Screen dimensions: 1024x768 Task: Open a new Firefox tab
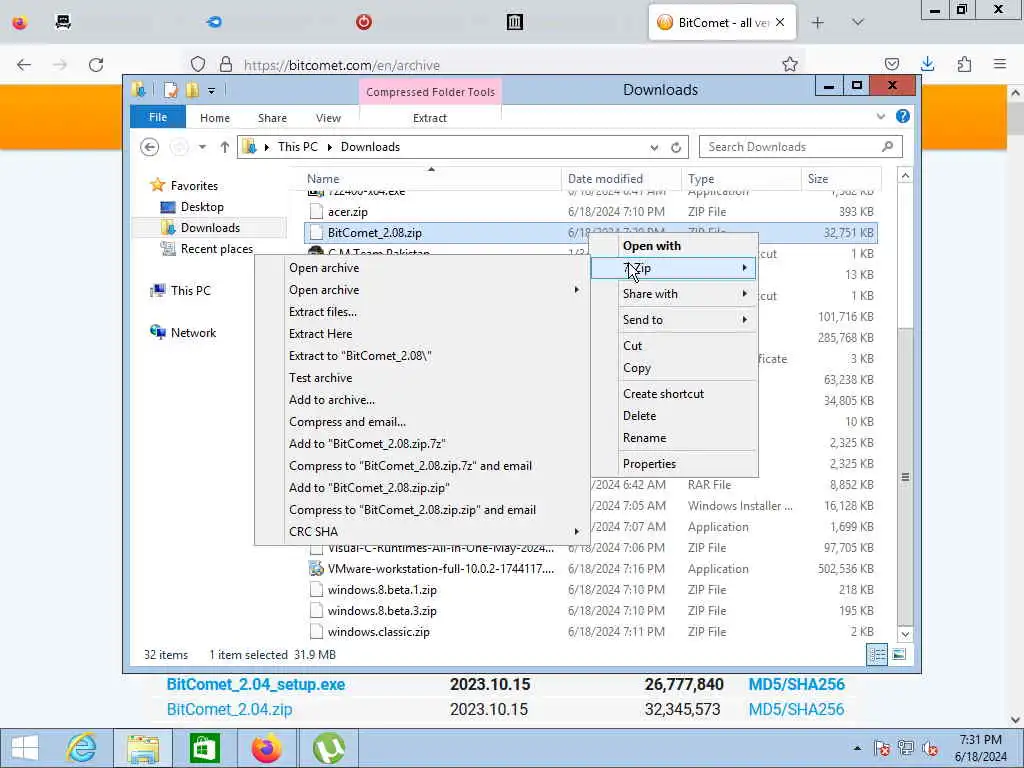coord(818,23)
